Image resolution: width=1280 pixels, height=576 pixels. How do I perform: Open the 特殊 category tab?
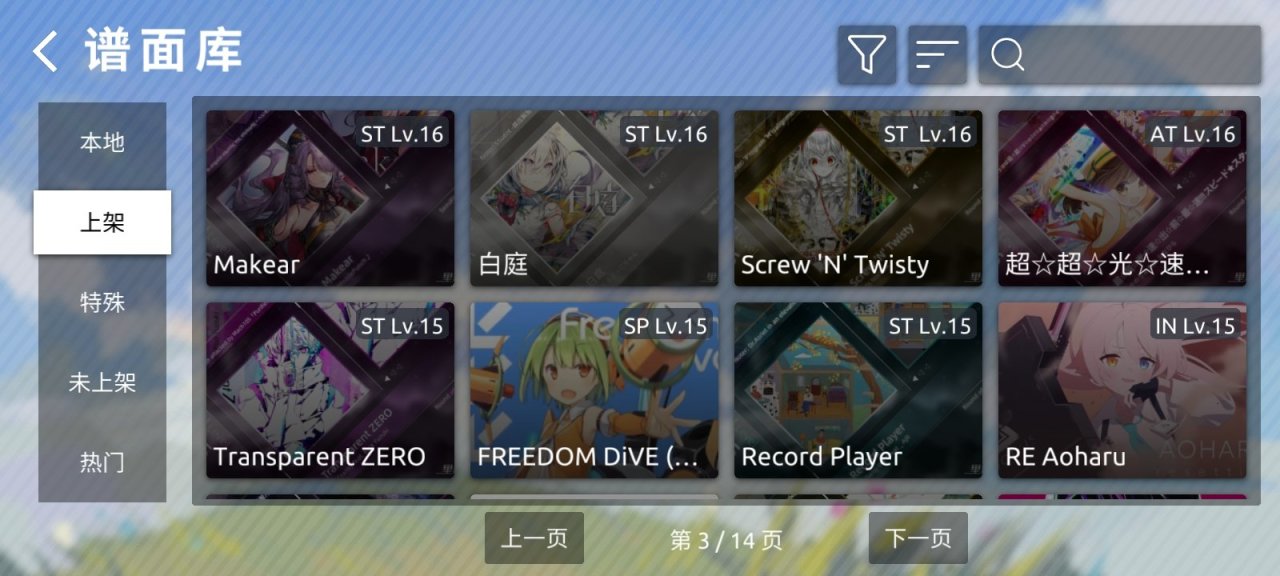102,302
